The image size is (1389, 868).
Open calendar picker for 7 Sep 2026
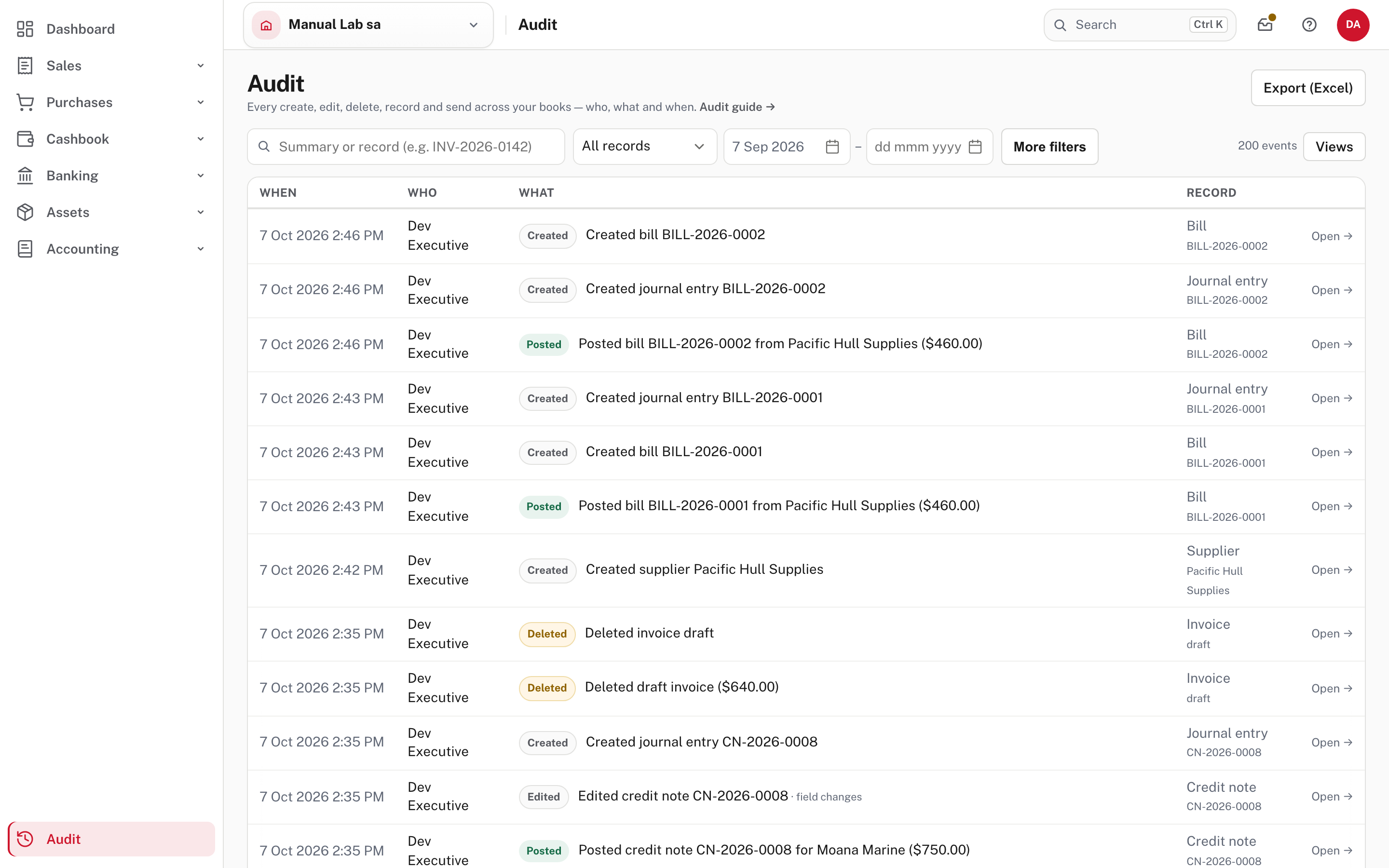(x=832, y=147)
